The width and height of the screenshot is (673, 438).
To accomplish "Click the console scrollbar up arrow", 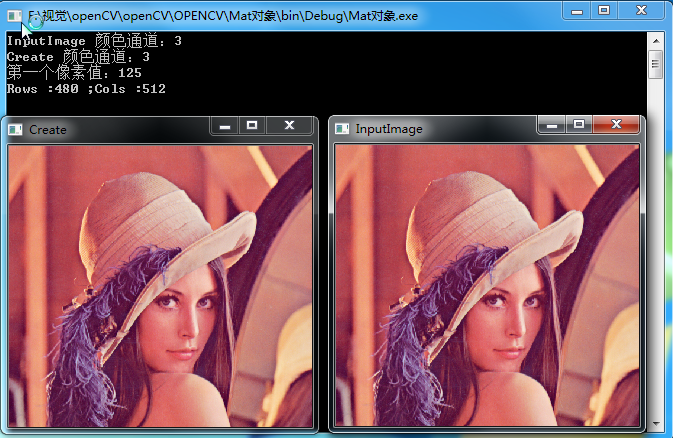I will pos(656,41).
